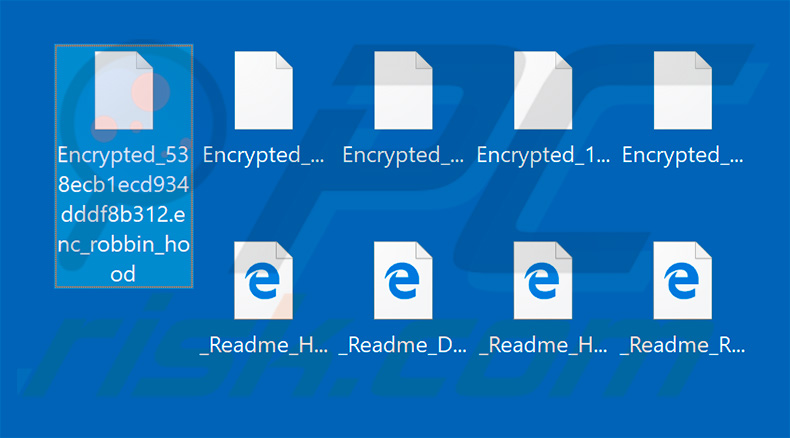Click the _Readme_D... file name label
Screen dimensions: 790x438
[x=403, y=345]
